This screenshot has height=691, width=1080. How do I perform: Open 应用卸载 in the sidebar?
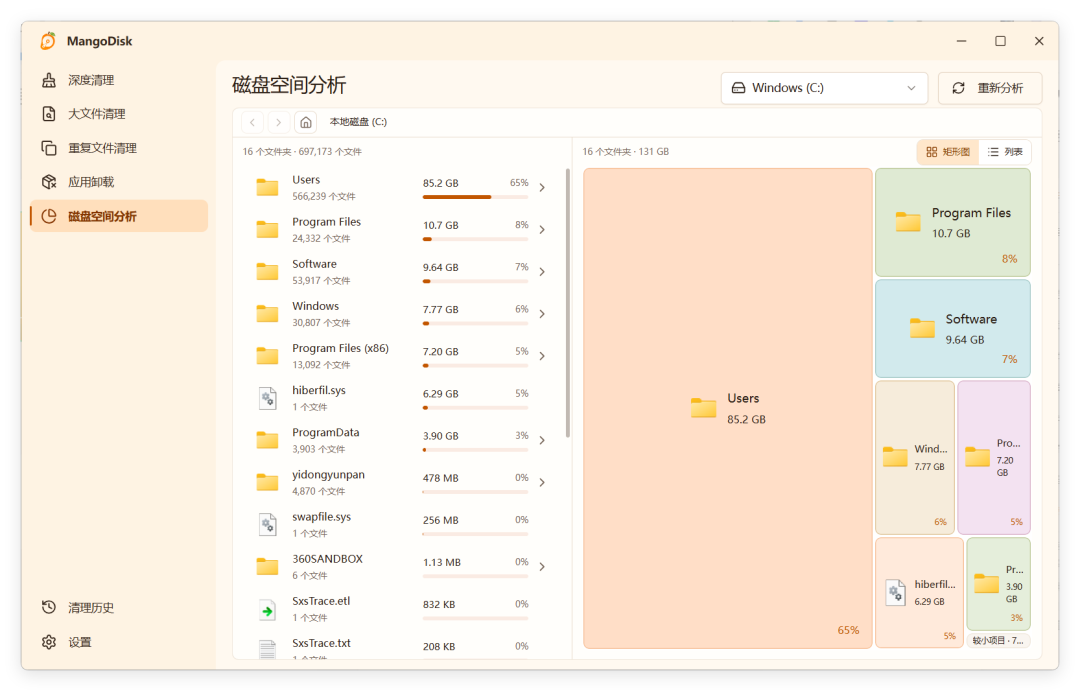pos(119,182)
